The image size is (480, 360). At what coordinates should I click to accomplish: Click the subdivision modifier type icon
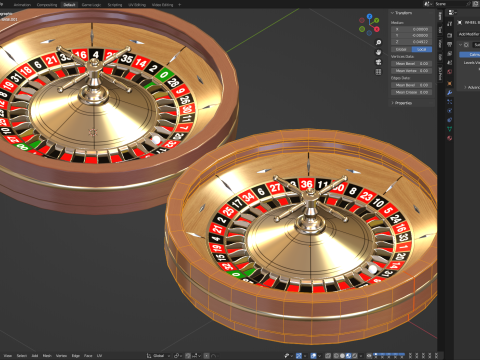tap(466, 45)
